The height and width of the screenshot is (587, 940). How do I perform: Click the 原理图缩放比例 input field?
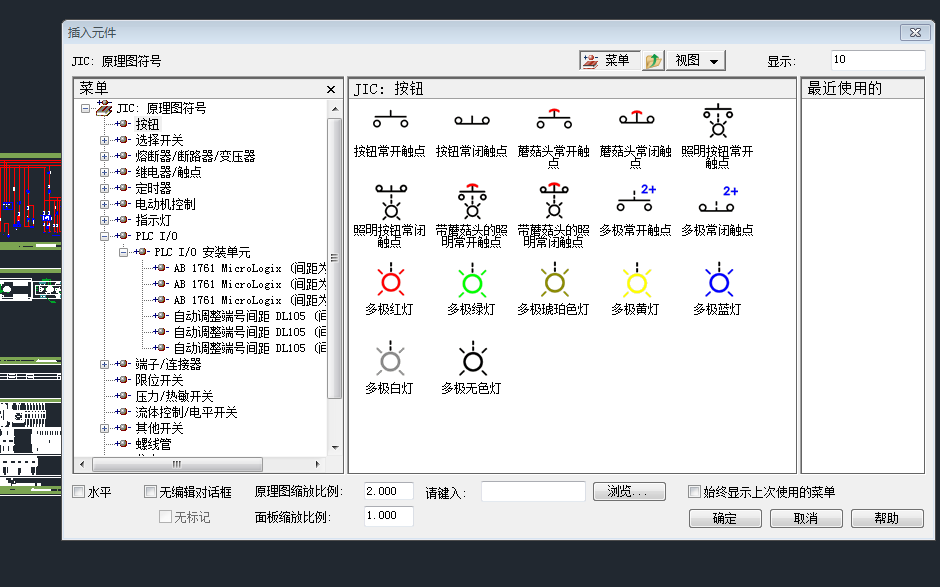click(x=388, y=492)
